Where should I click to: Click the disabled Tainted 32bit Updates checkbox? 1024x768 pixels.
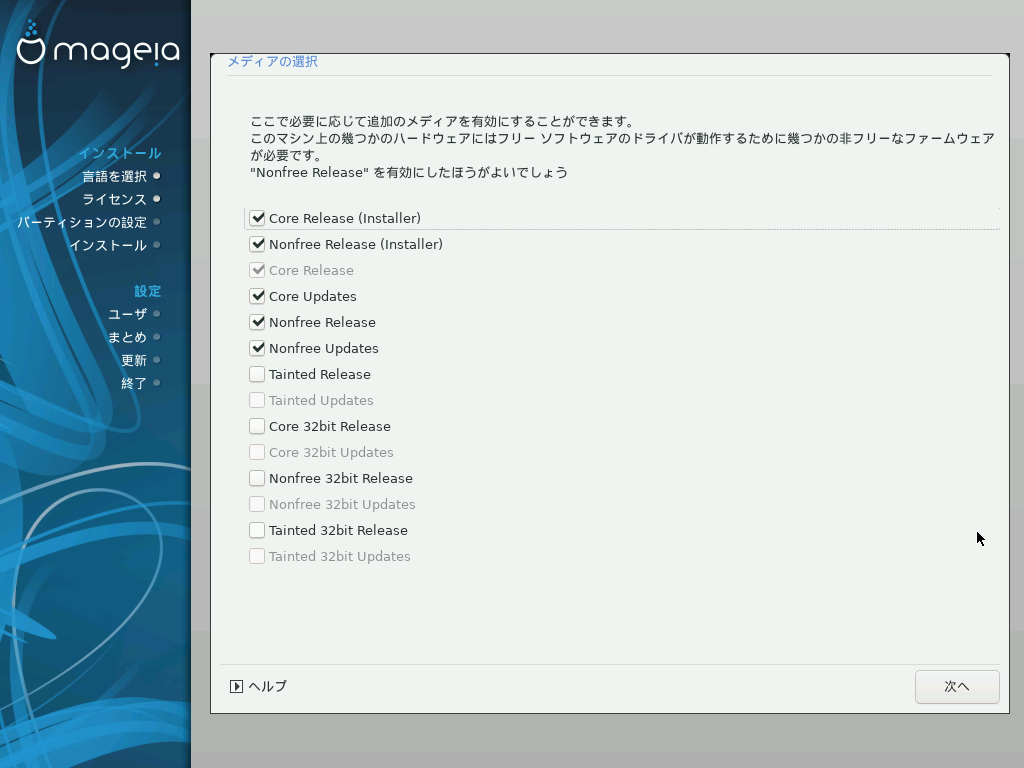point(257,556)
